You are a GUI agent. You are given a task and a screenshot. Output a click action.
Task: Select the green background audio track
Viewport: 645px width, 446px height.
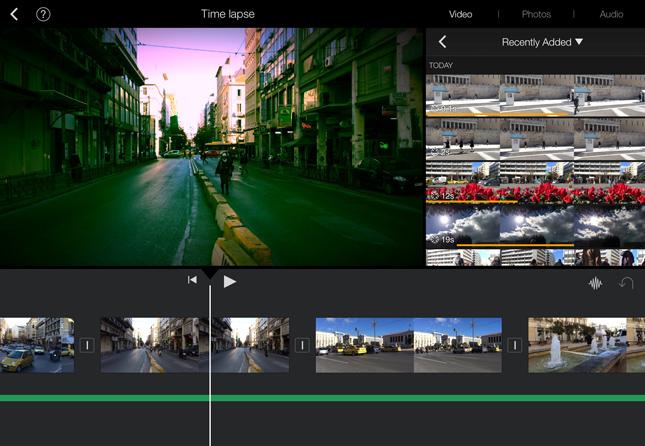[322, 398]
